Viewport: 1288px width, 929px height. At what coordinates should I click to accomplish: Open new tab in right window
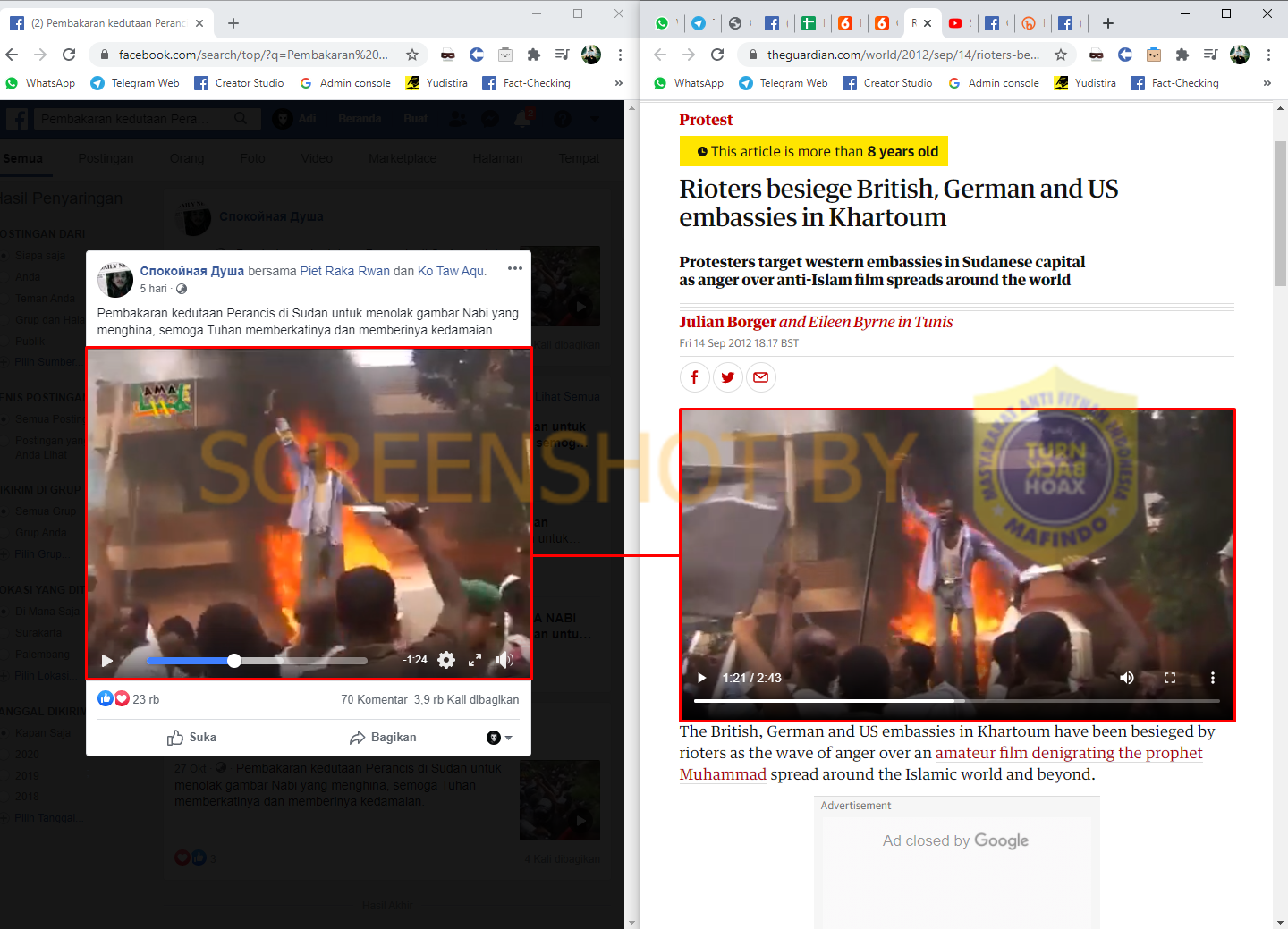point(1108,23)
